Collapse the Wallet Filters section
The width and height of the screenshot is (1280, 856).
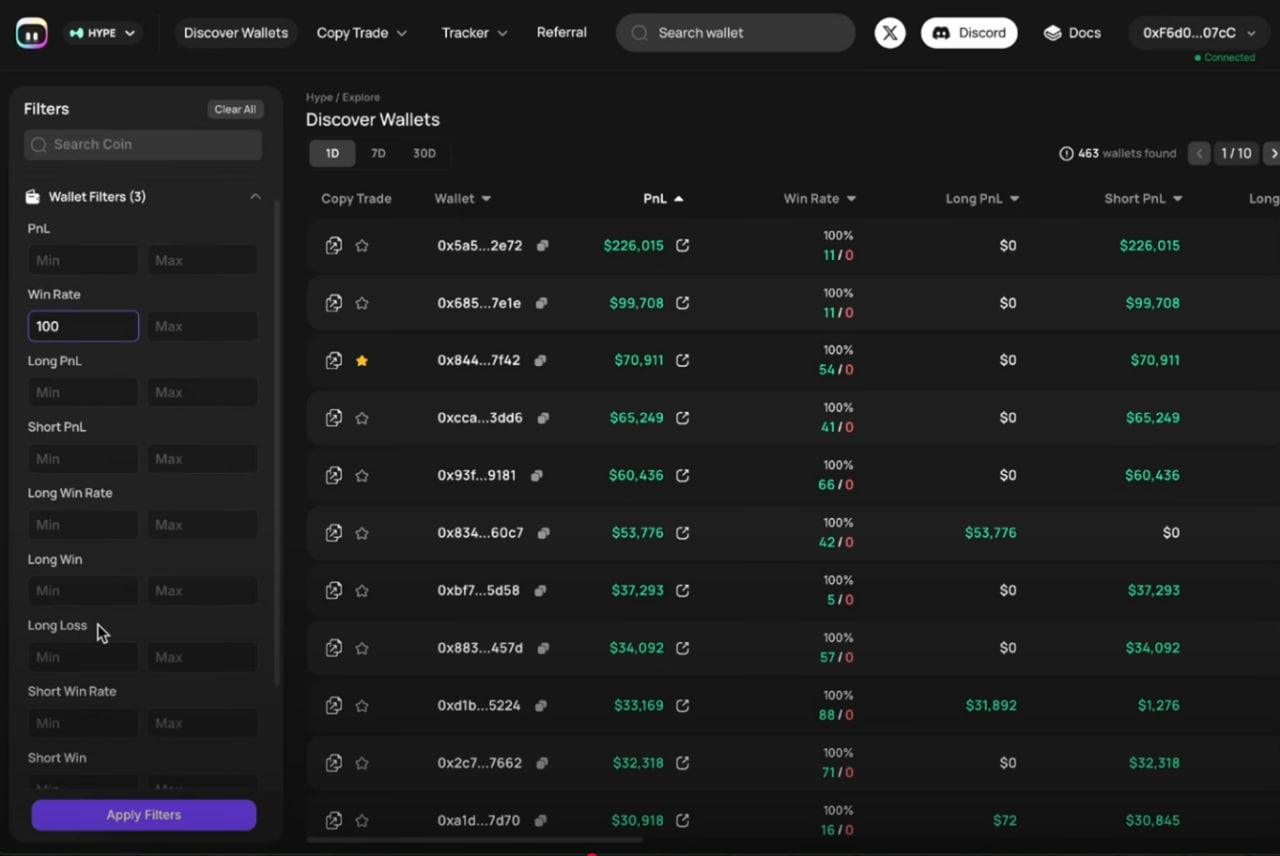click(255, 197)
